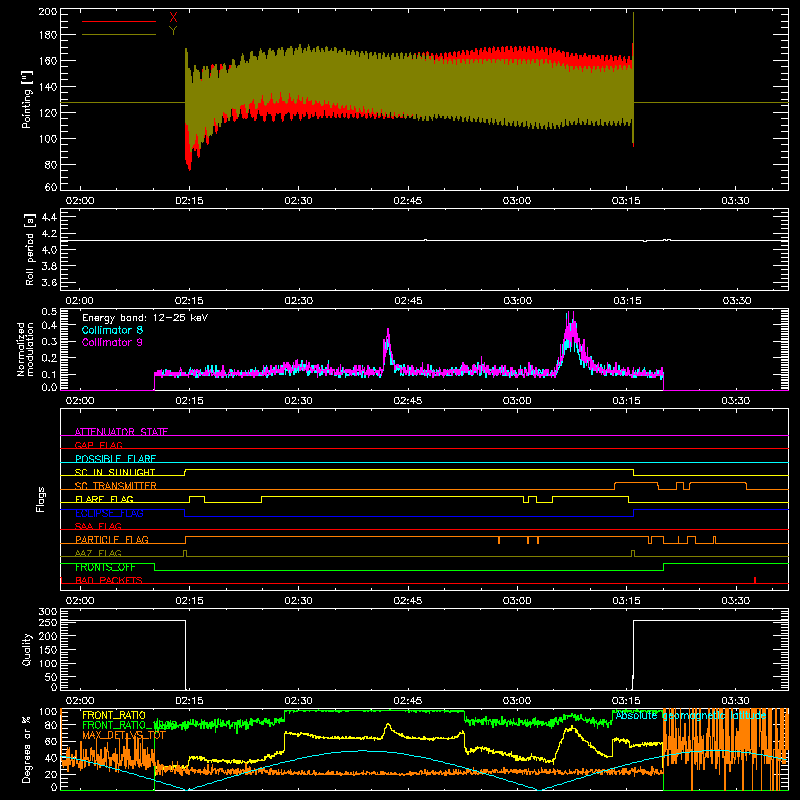Viewport: 800px width, 800px height.
Task: Click the SC_IN_SUNLIGHT flag label
Action: 115,472
